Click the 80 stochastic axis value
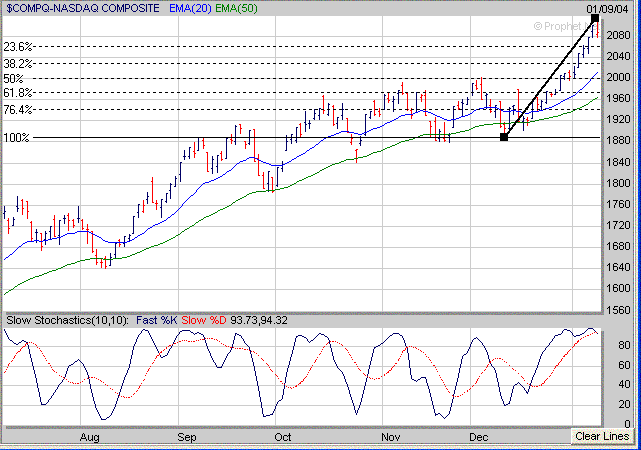Viewport: 641px width, 450px height. pyautogui.click(x=624, y=345)
